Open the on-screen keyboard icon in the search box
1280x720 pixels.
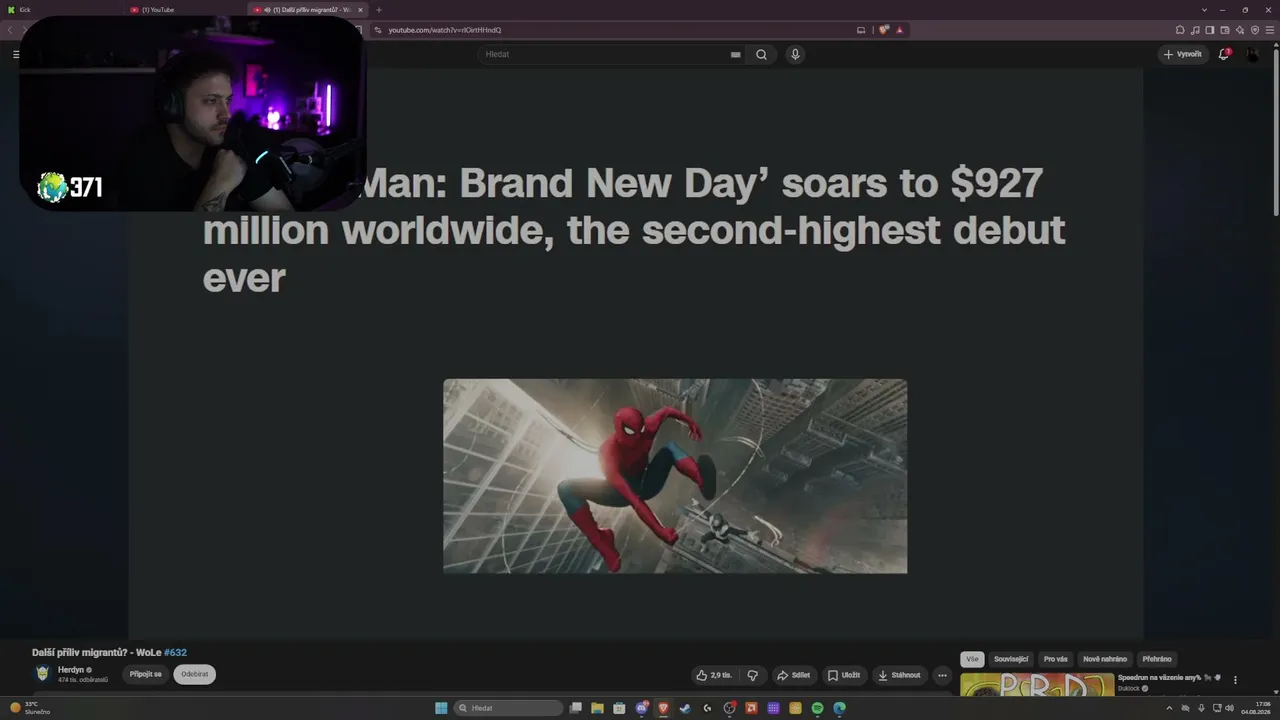pyautogui.click(x=736, y=55)
